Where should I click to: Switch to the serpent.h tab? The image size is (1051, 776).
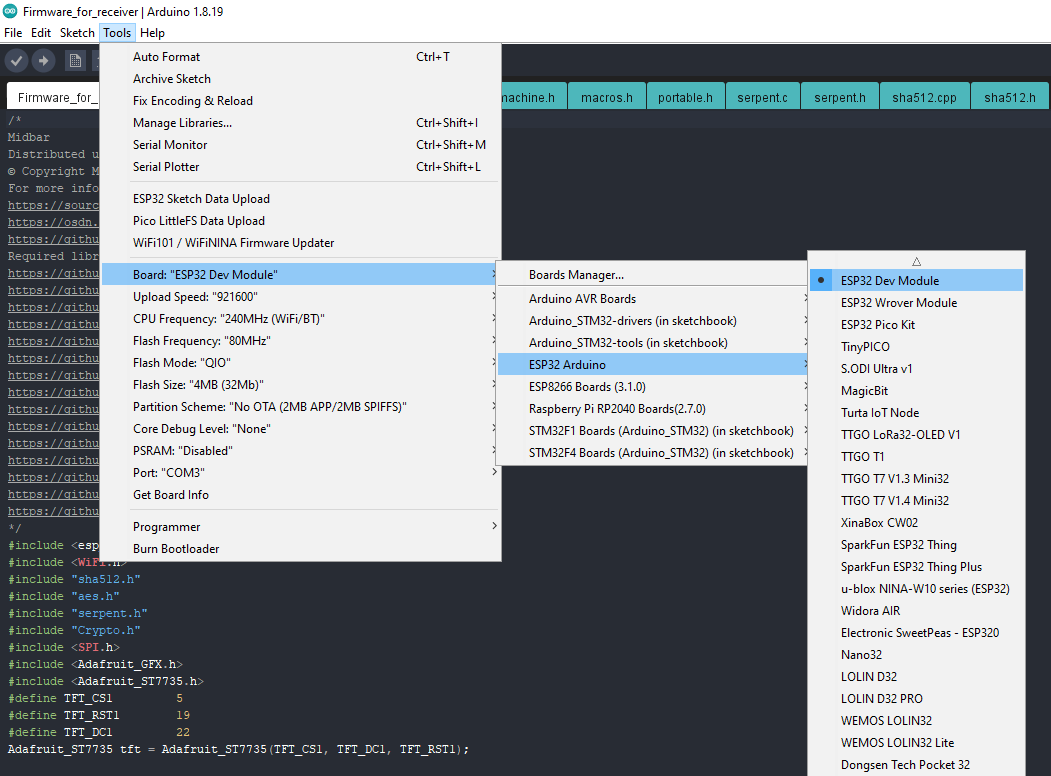(x=840, y=98)
